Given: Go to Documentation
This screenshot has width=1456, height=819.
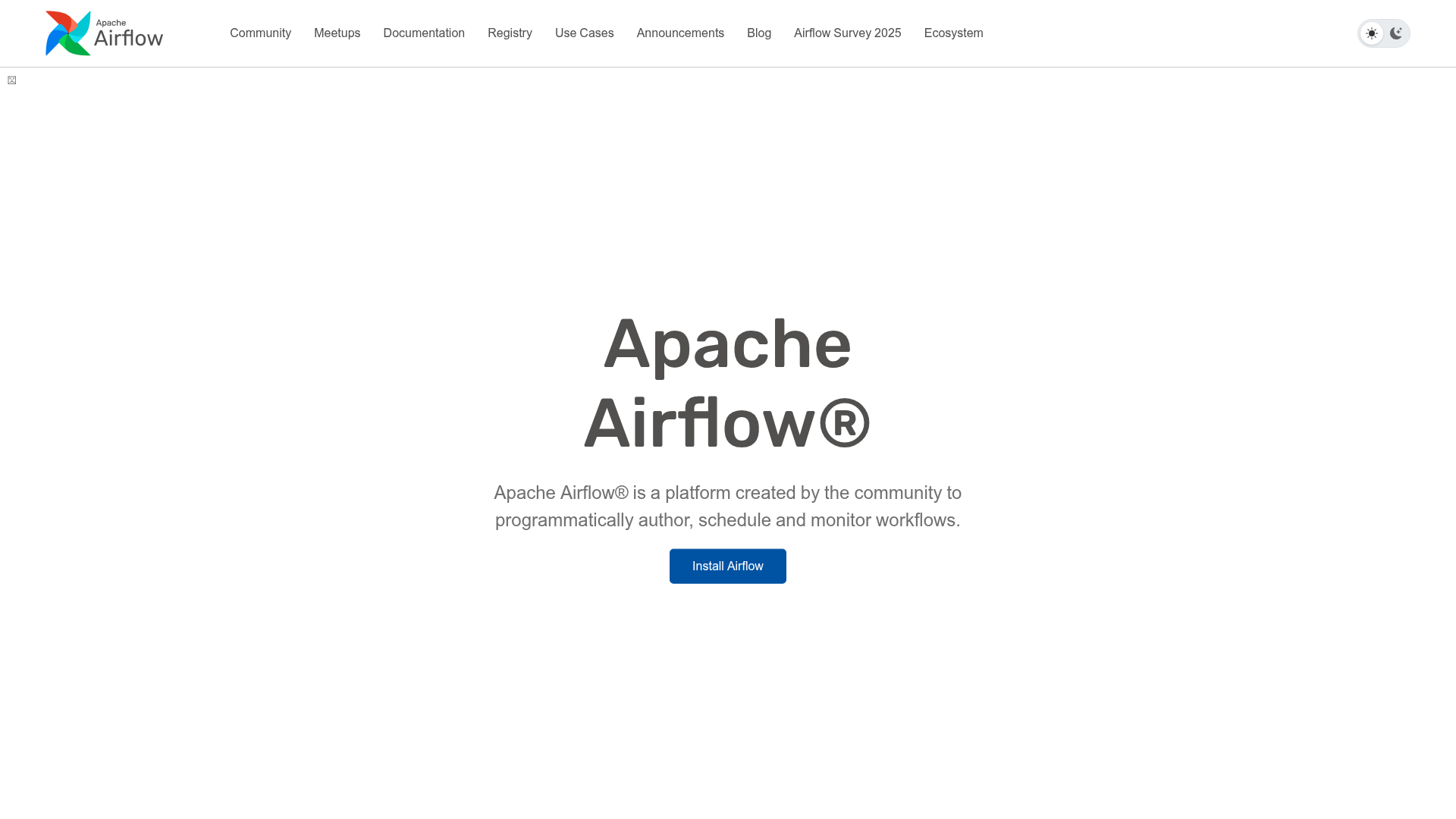Looking at the screenshot, I should click(x=424, y=33).
